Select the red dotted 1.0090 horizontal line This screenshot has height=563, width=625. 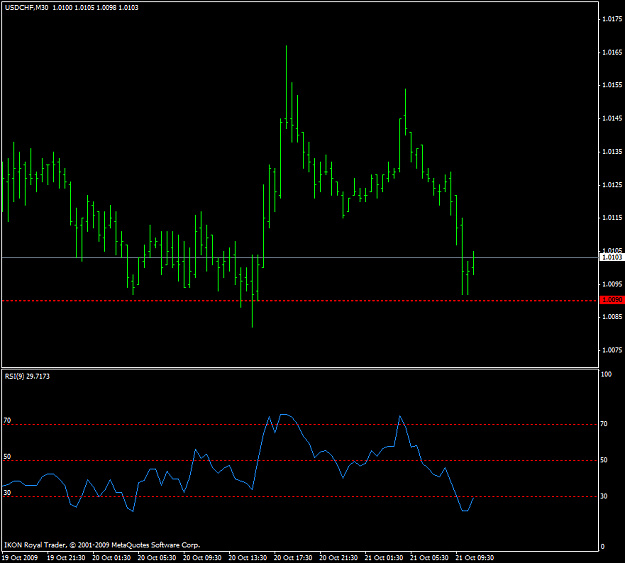(300, 301)
